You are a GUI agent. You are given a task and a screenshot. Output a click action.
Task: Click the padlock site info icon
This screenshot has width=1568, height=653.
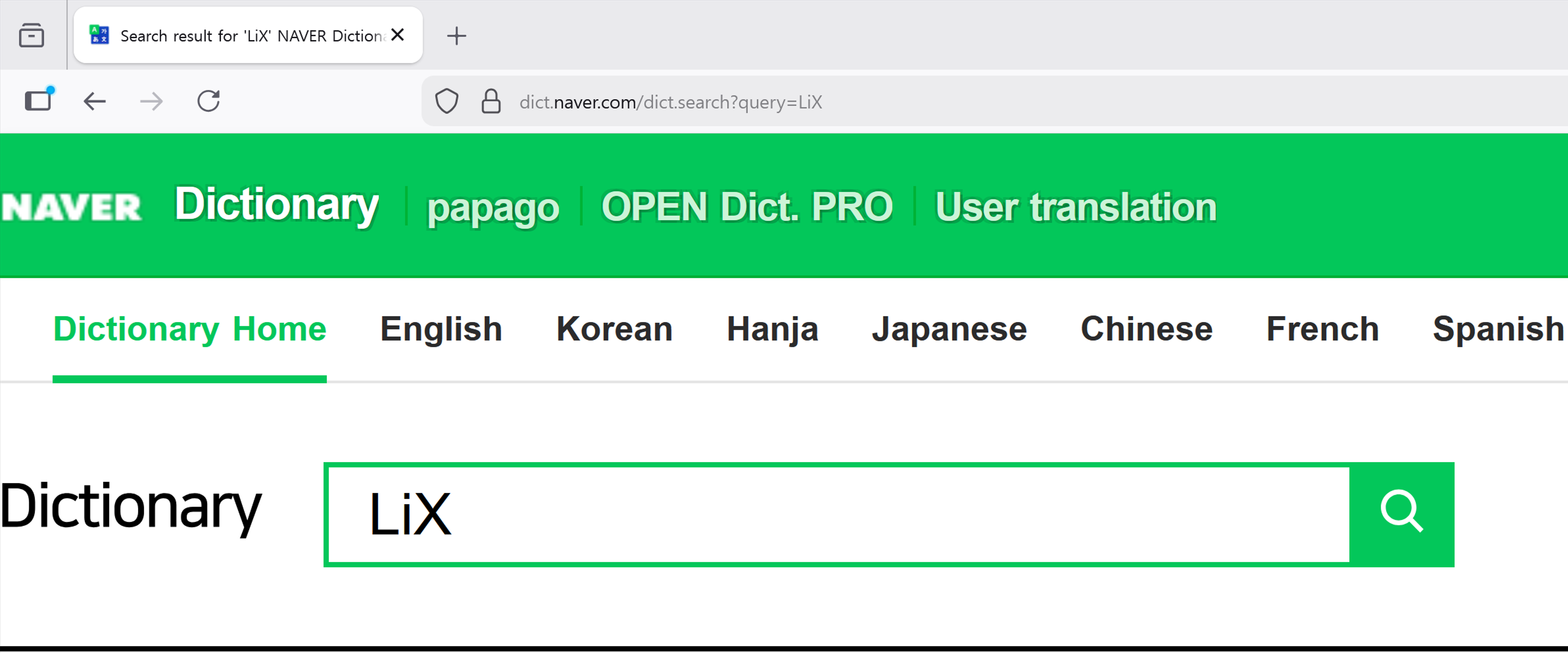pyautogui.click(x=490, y=101)
